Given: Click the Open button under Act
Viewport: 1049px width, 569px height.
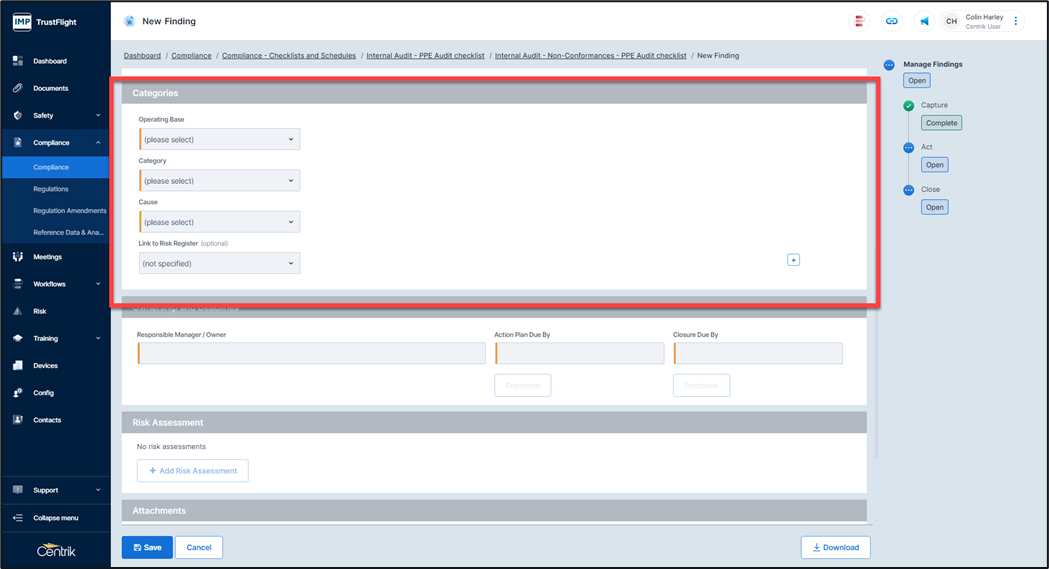Looking at the screenshot, I should 935,165.
